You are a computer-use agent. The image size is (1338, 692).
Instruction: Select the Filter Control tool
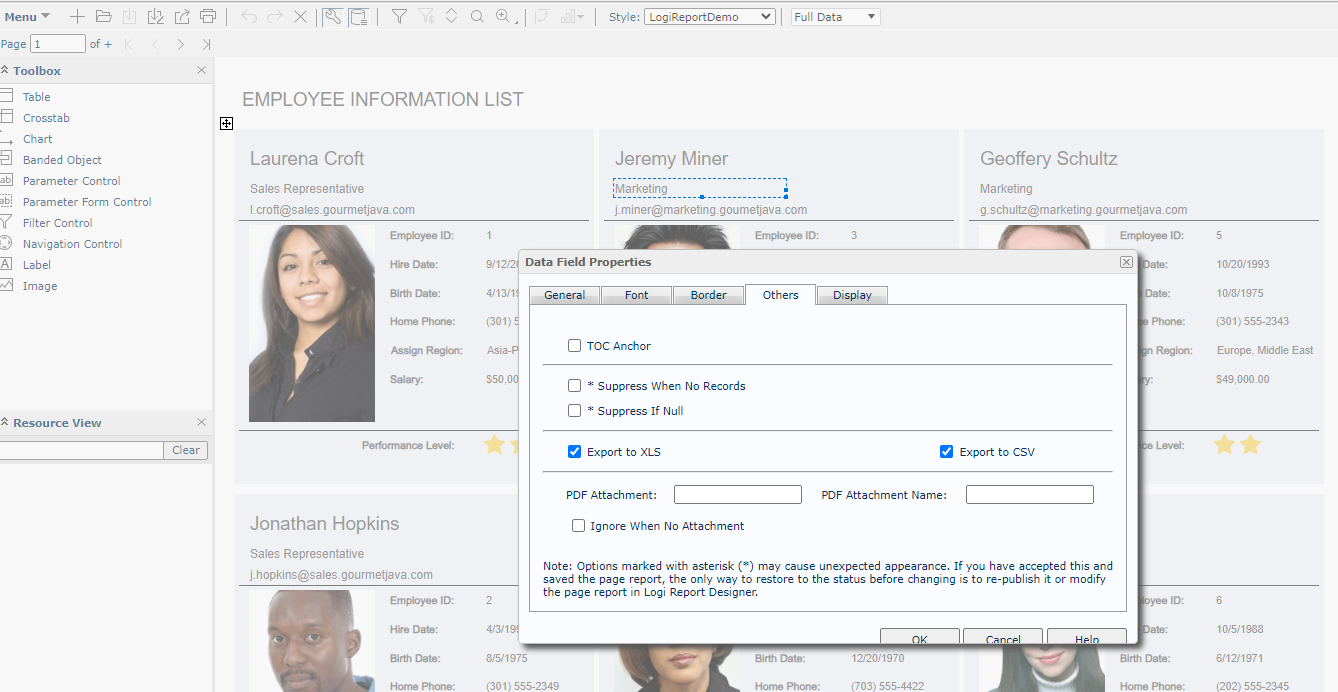pyautogui.click(x=57, y=222)
